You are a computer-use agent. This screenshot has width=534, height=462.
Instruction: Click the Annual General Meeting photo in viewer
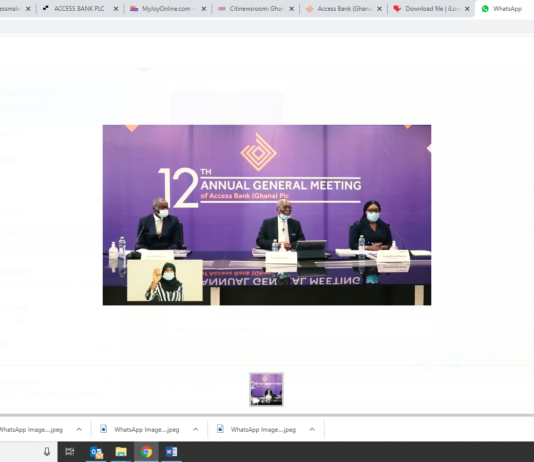267,215
